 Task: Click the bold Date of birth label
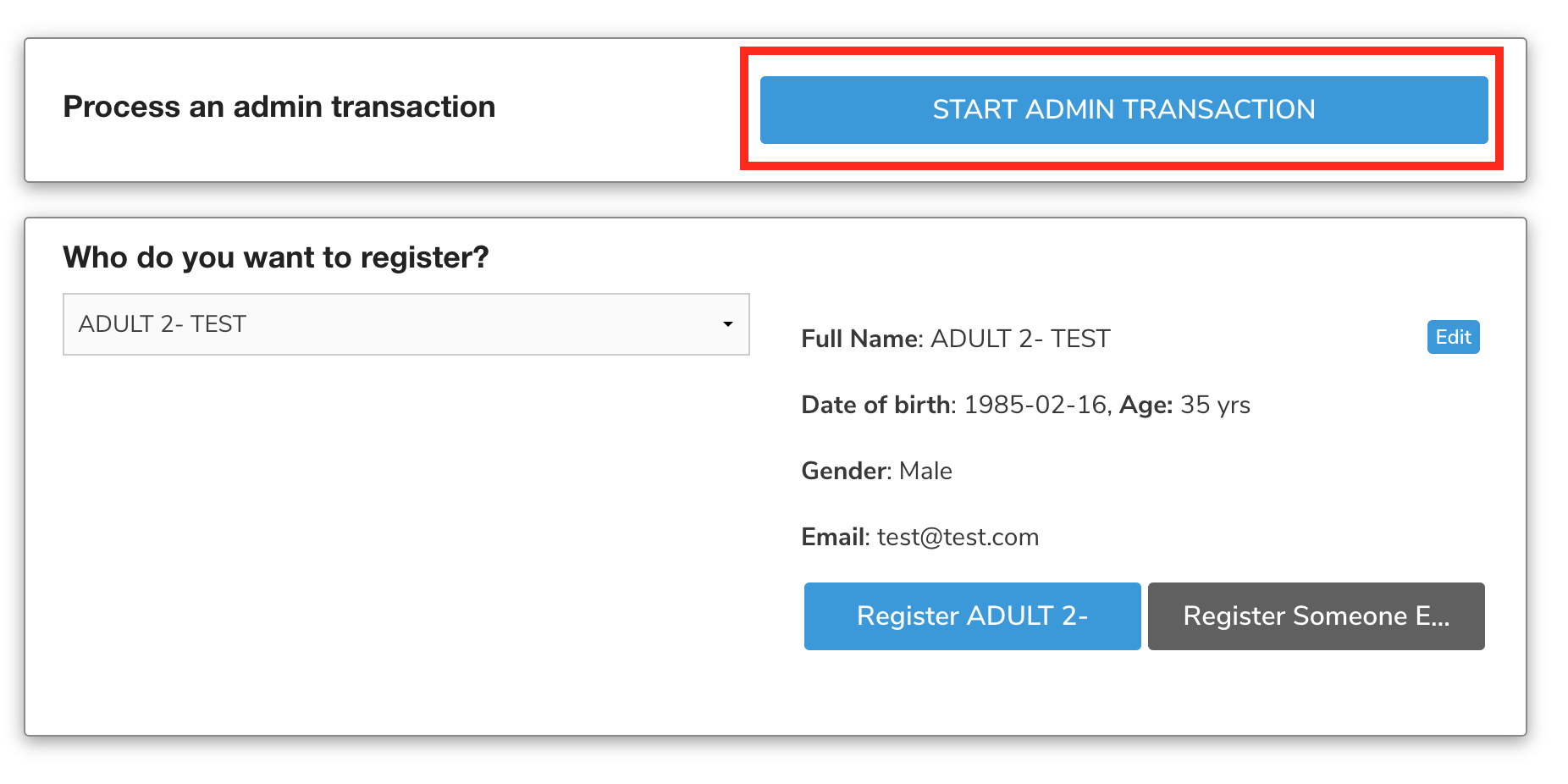(876, 405)
